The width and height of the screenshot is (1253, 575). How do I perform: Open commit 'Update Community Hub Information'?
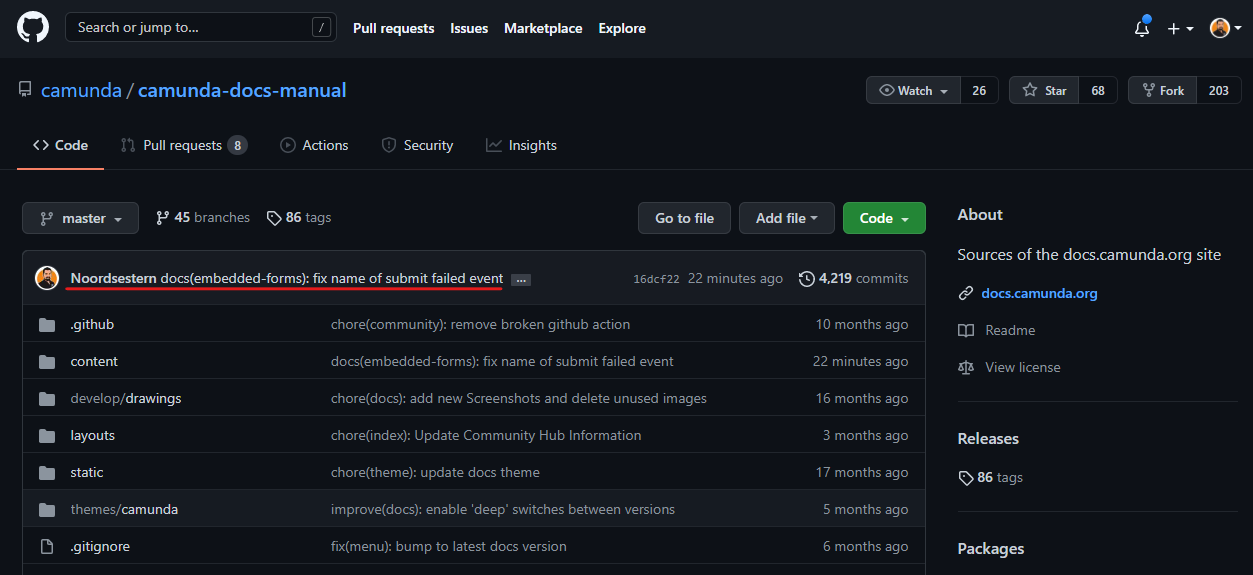coord(486,435)
